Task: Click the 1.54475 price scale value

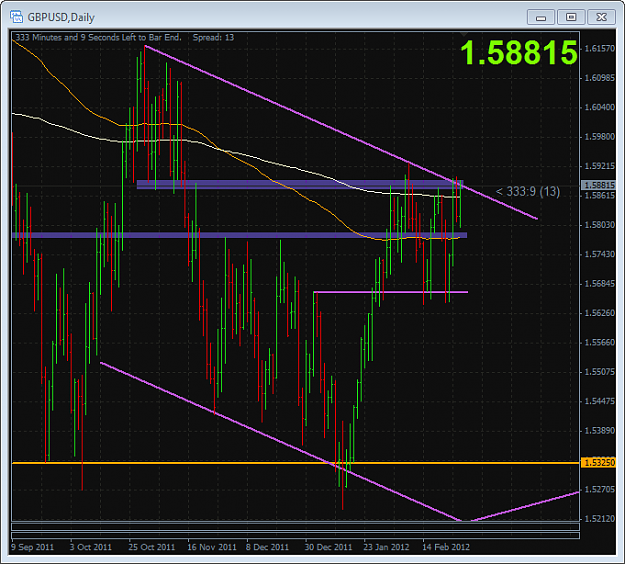Action: [x=599, y=401]
